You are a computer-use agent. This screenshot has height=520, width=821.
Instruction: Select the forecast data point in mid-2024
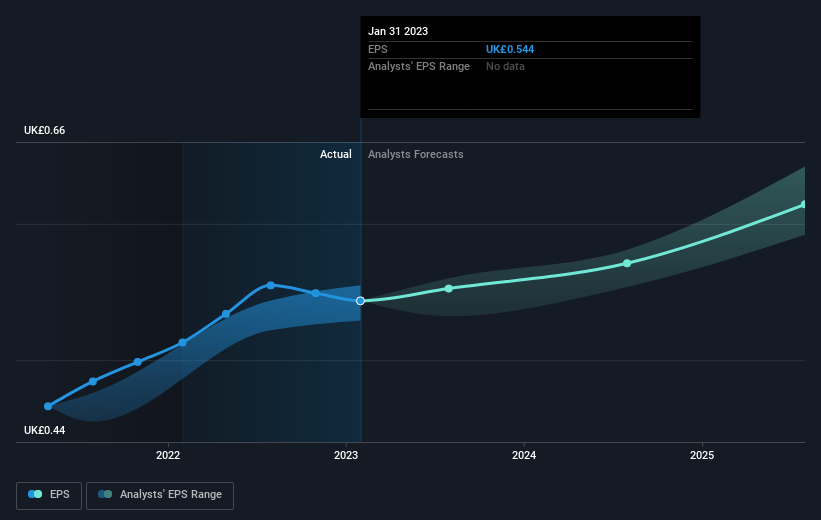point(627,263)
